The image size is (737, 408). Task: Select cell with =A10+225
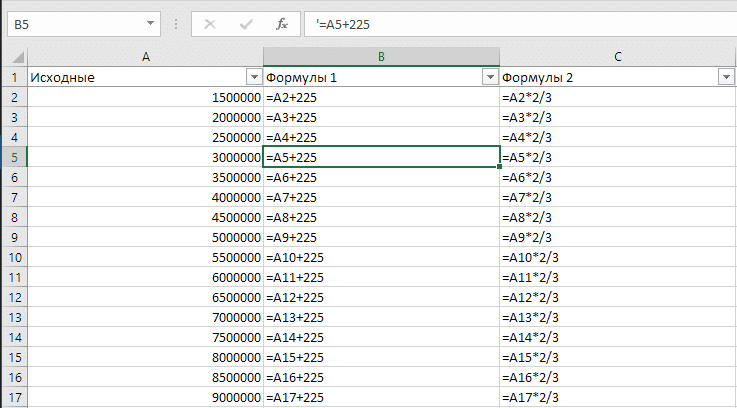click(381, 257)
